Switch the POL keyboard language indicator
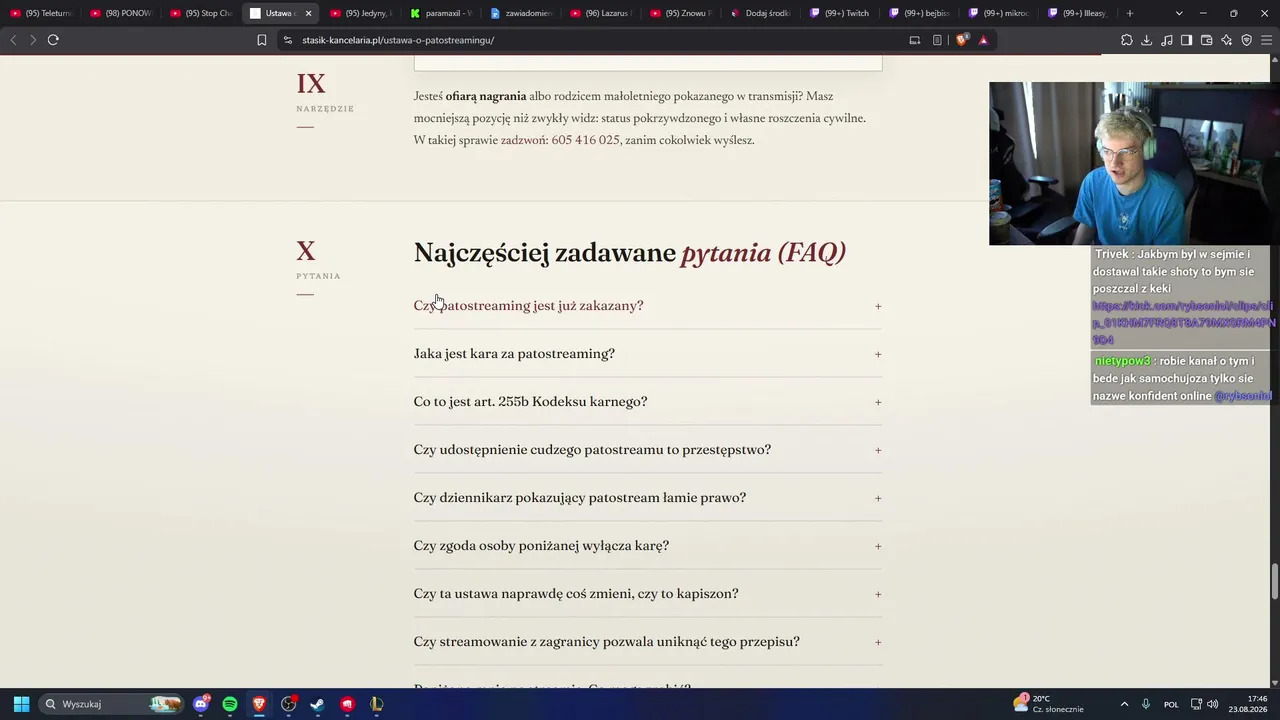1280x720 pixels. (x=1171, y=704)
